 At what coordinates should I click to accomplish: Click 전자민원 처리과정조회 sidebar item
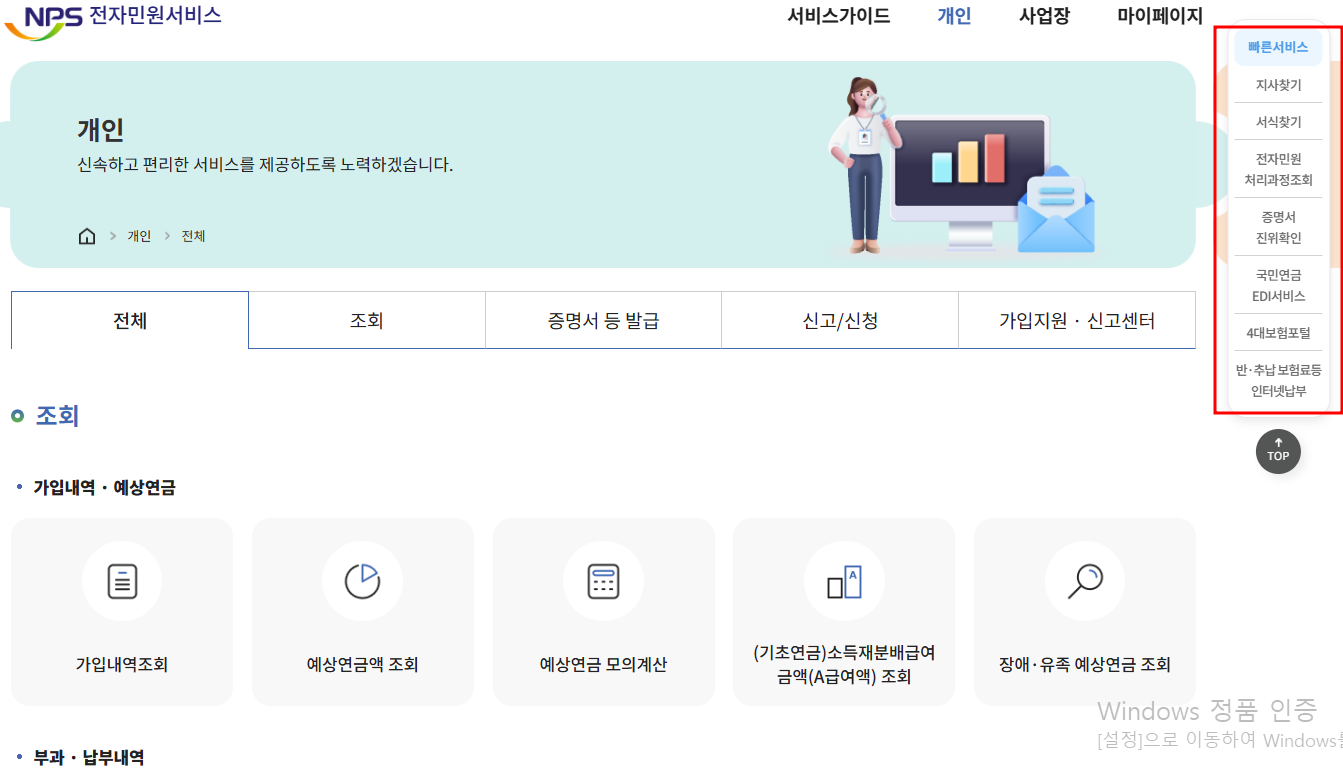coord(1278,169)
